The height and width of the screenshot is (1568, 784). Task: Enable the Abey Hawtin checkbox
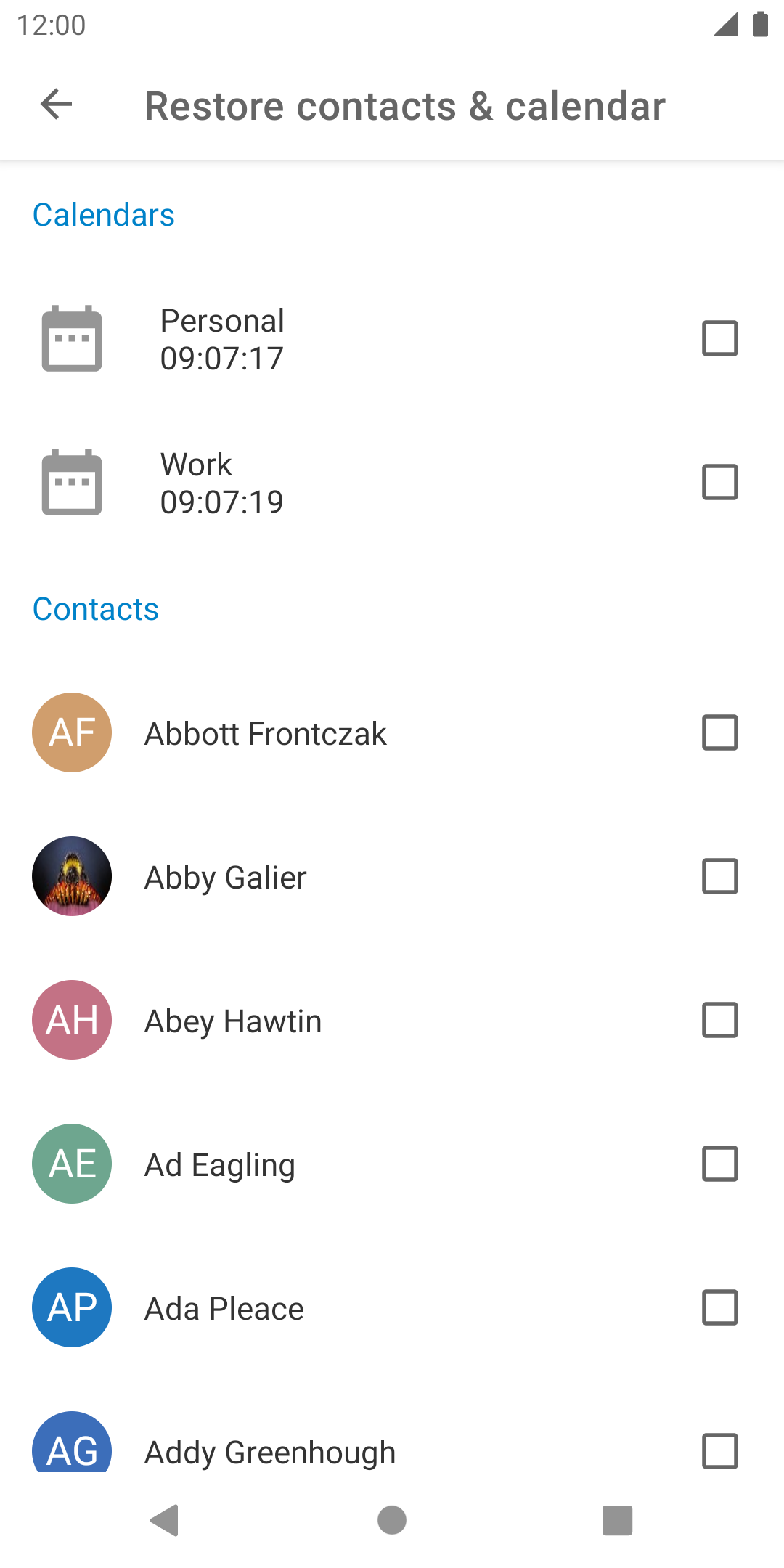[720, 1020]
